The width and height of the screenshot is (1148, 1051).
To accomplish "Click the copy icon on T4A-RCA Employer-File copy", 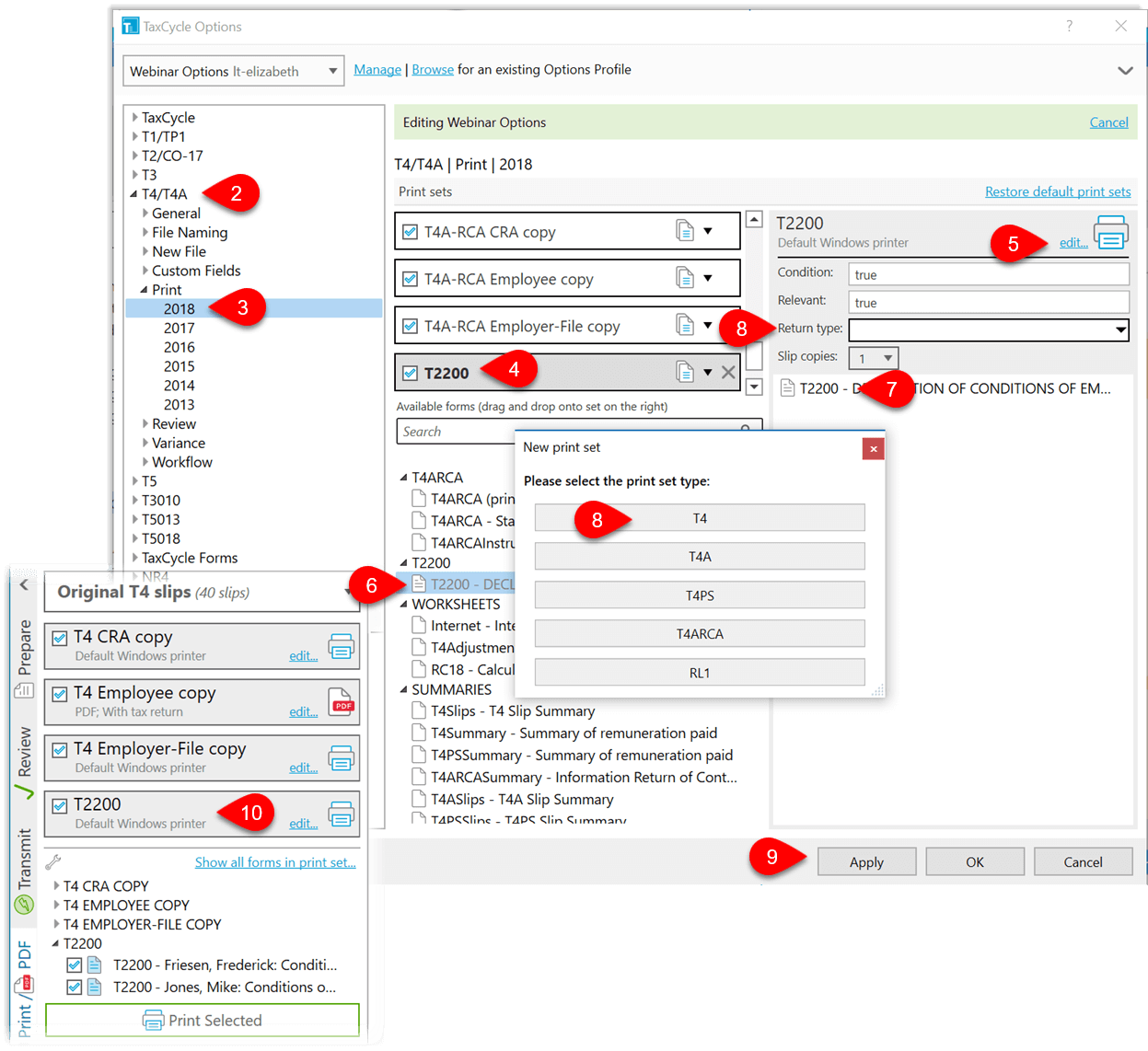I will tap(685, 325).
